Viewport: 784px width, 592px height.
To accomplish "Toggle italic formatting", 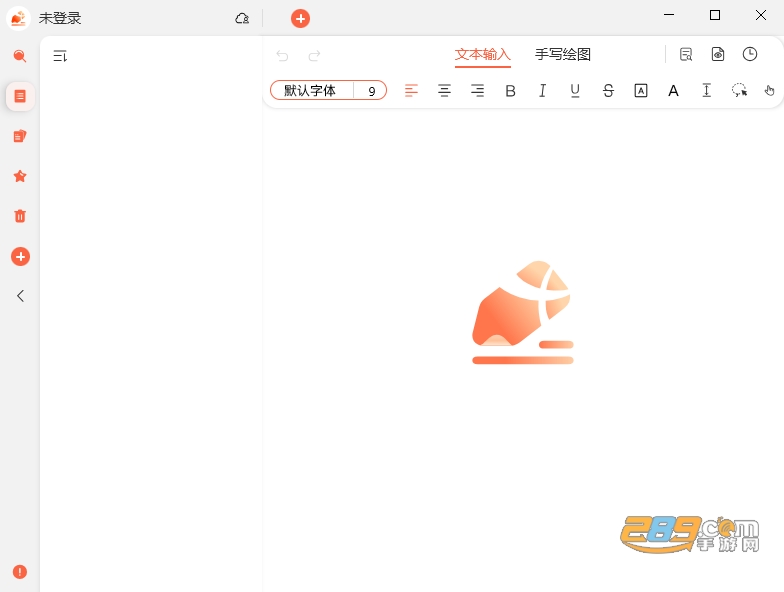I will [x=542, y=90].
